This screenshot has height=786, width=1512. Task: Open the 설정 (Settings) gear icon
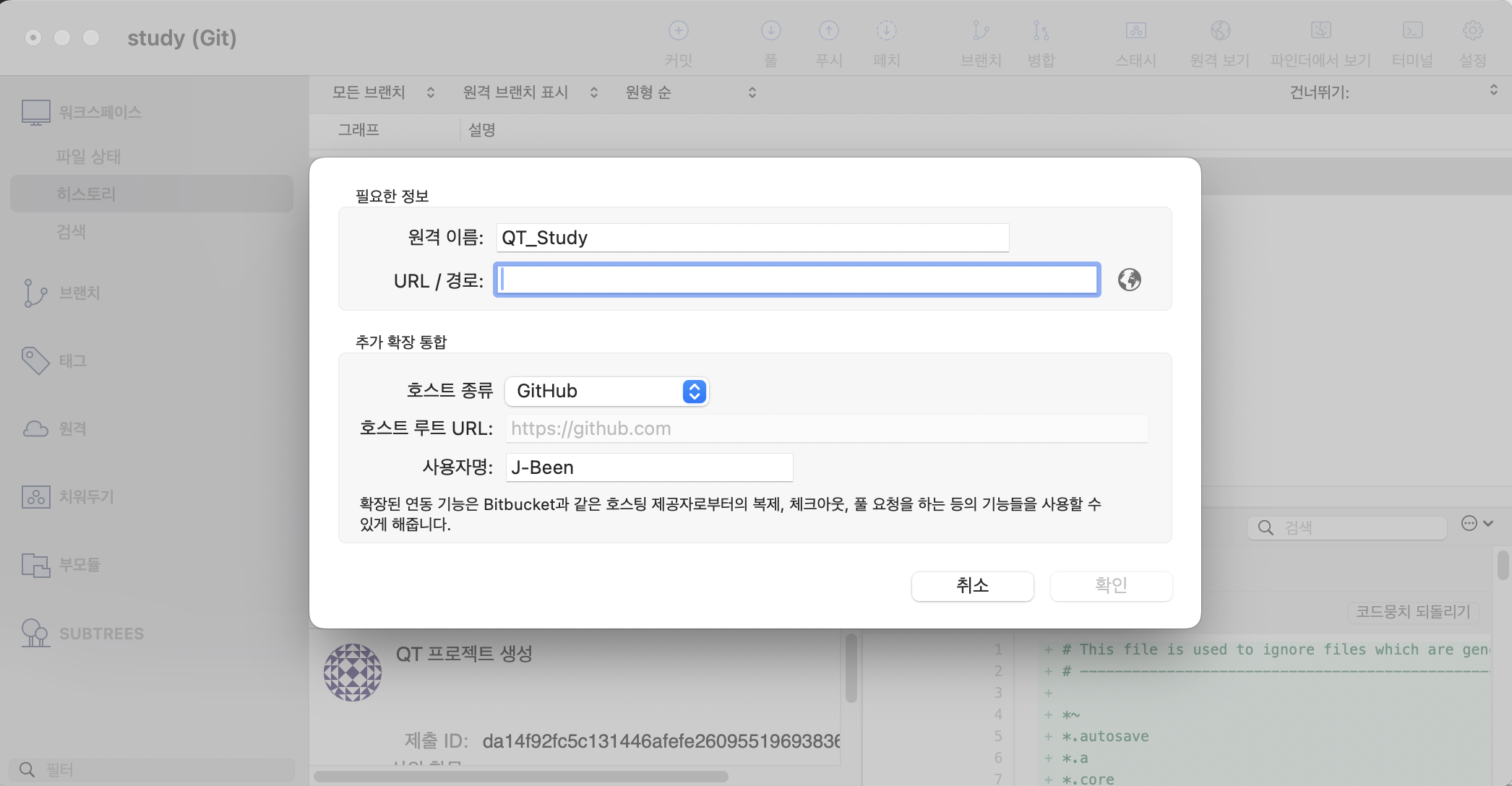click(1472, 31)
